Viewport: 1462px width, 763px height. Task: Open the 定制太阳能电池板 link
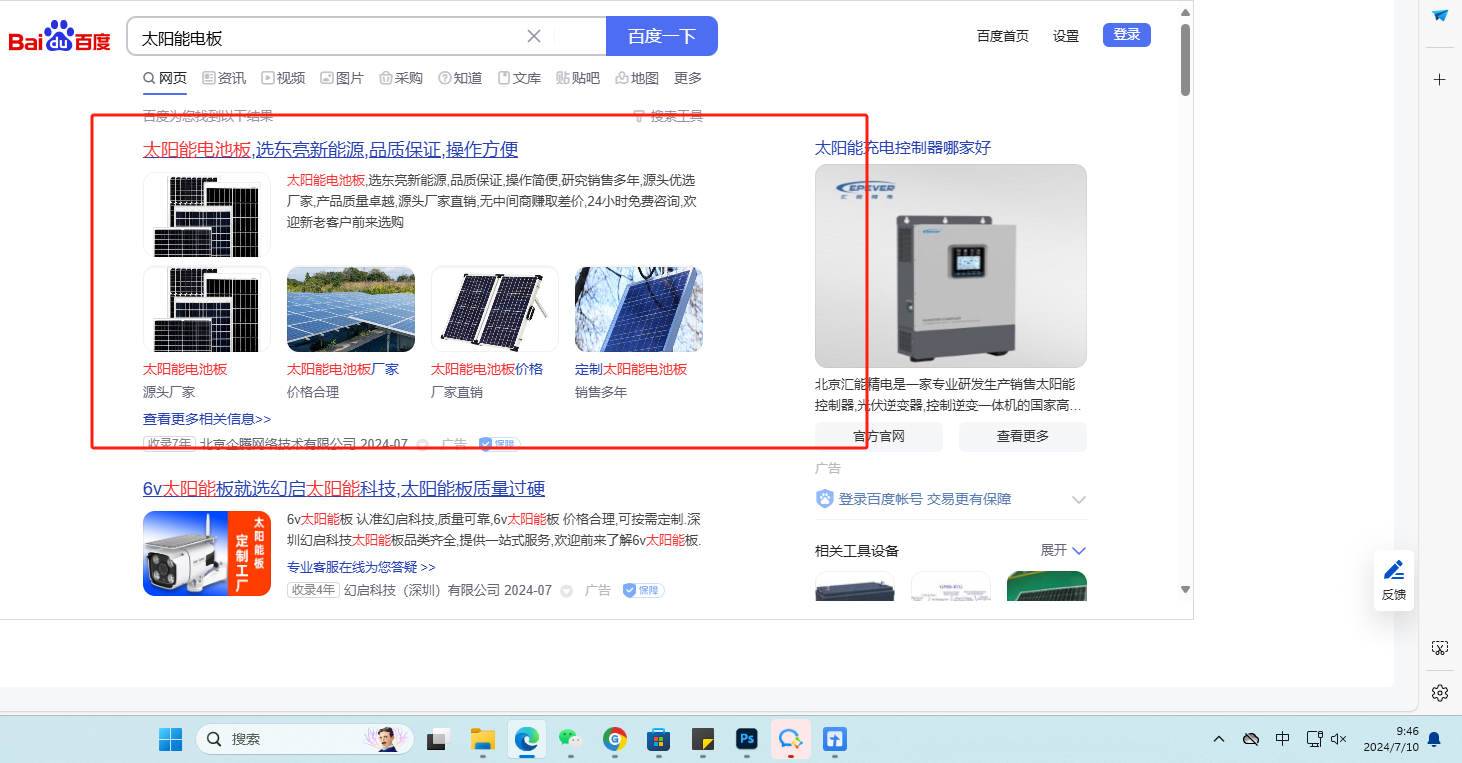[631, 369]
